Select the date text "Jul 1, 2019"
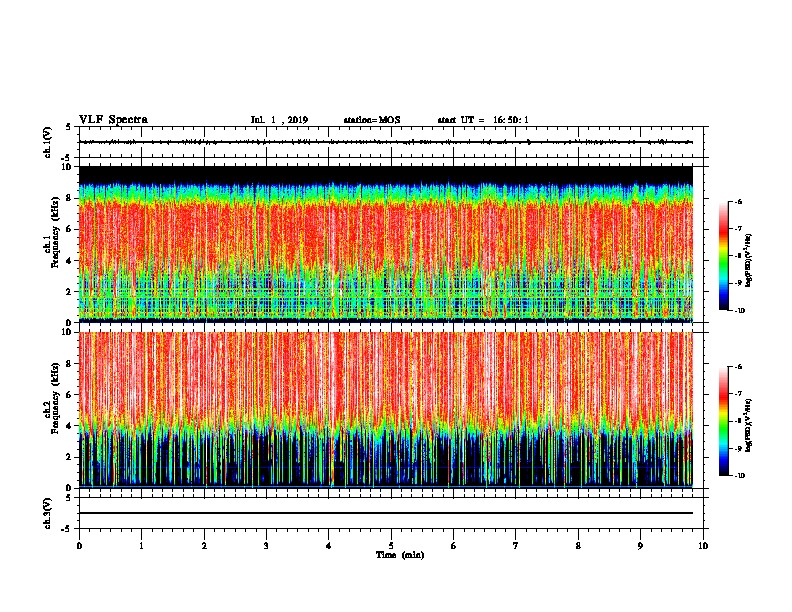This screenshot has height=612, width=792. coord(279,120)
